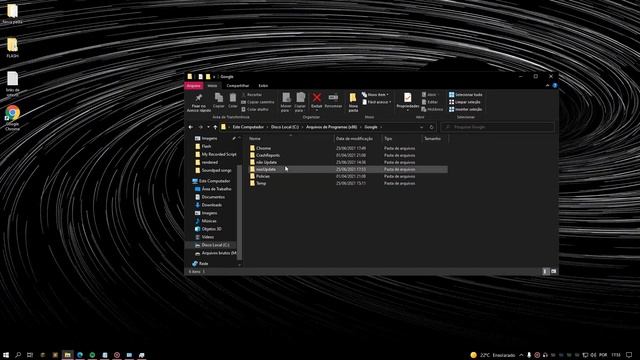Click Arquivos de Programas (x86) breadcrumb
The height and width of the screenshot is (360, 640).
coord(331,127)
